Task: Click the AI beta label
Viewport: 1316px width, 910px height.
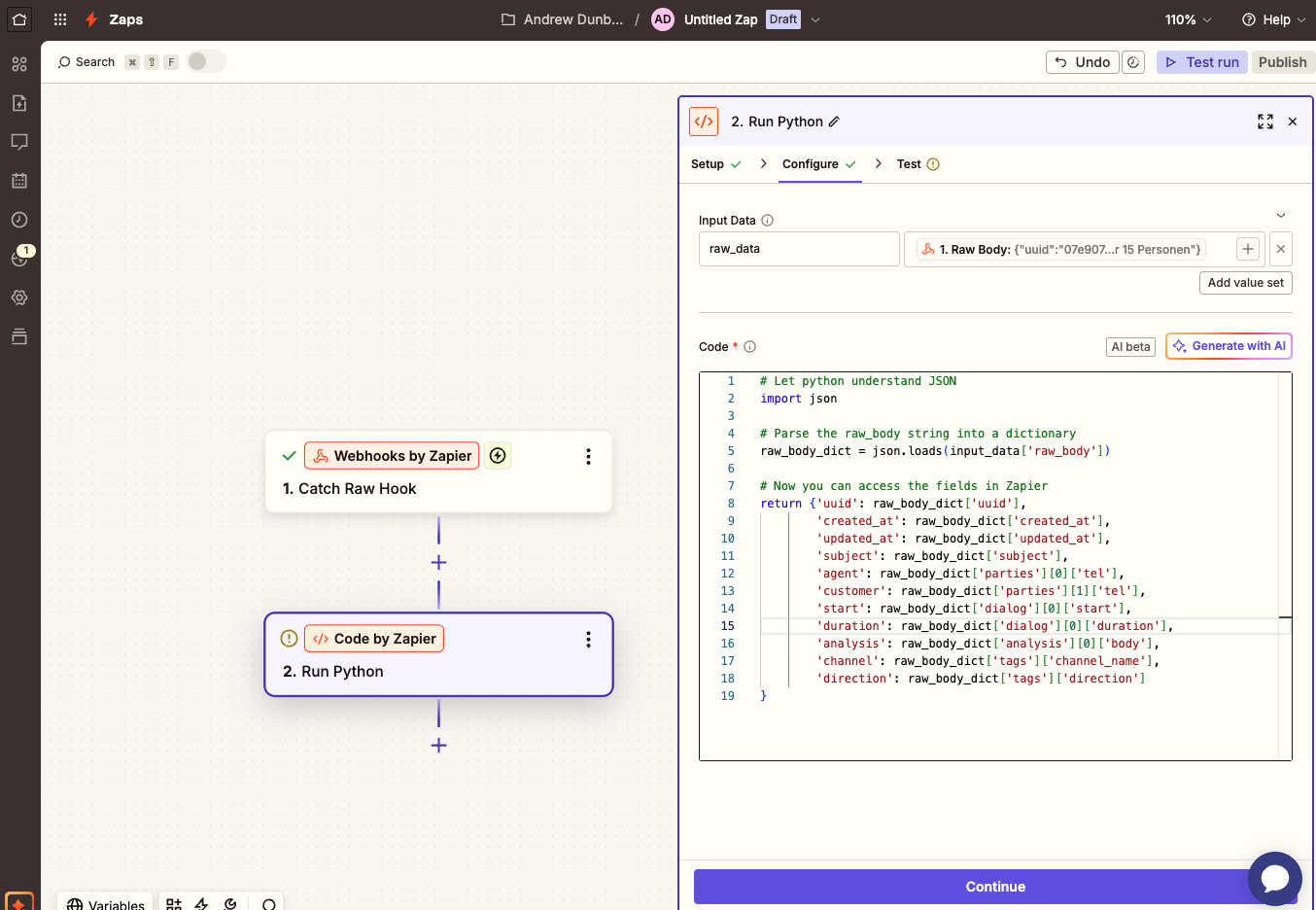Action: click(x=1130, y=347)
